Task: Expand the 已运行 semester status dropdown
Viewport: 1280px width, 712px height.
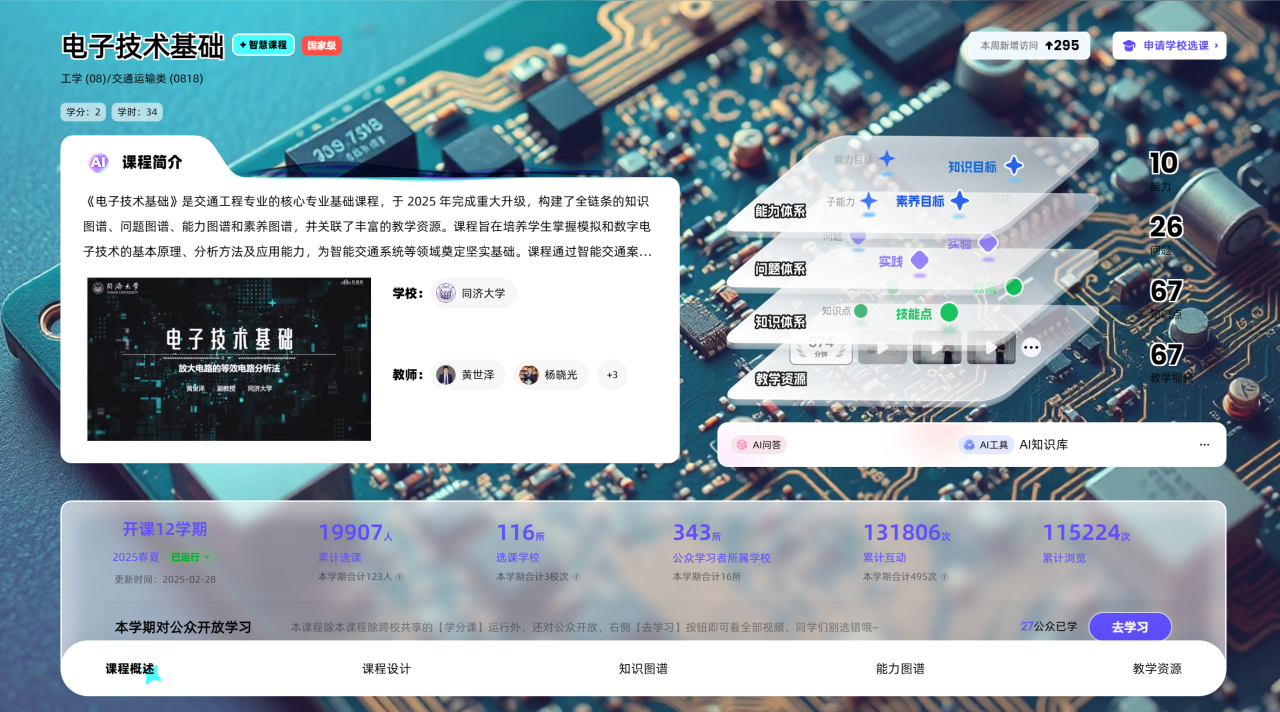Action: click(x=190, y=557)
